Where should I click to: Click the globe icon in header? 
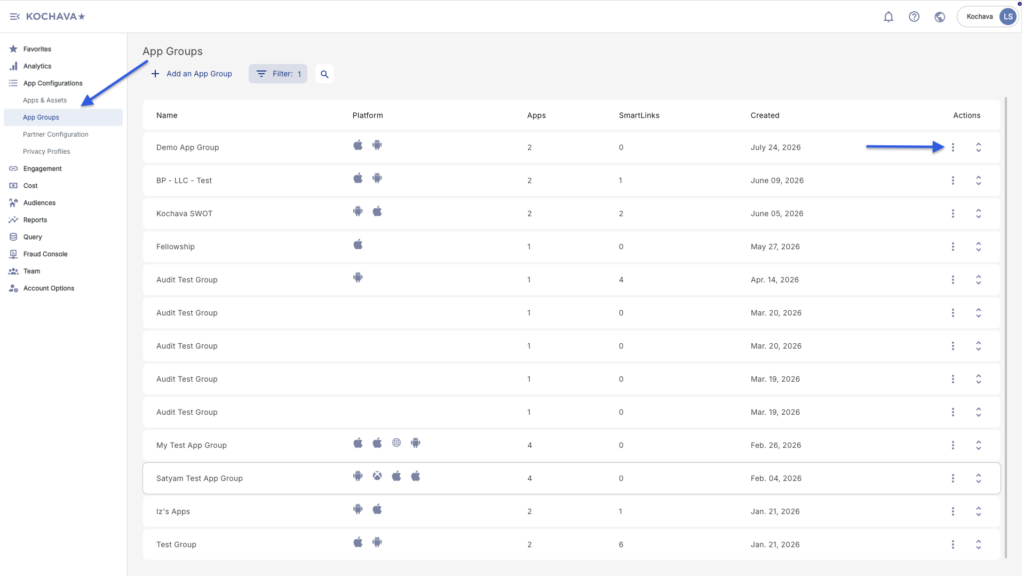tap(939, 17)
